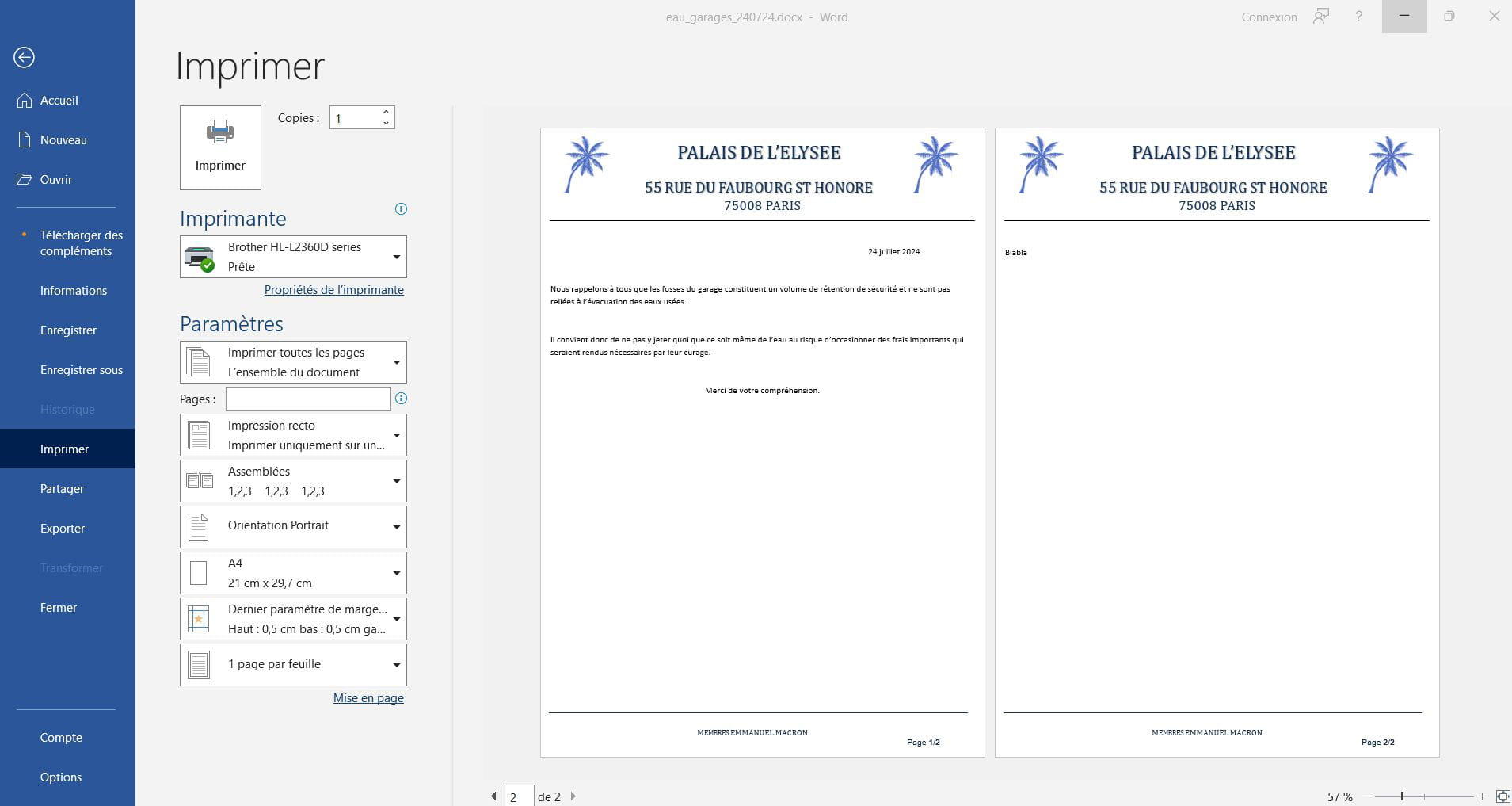Click the feedback person icon in title bar

point(1320,17)
